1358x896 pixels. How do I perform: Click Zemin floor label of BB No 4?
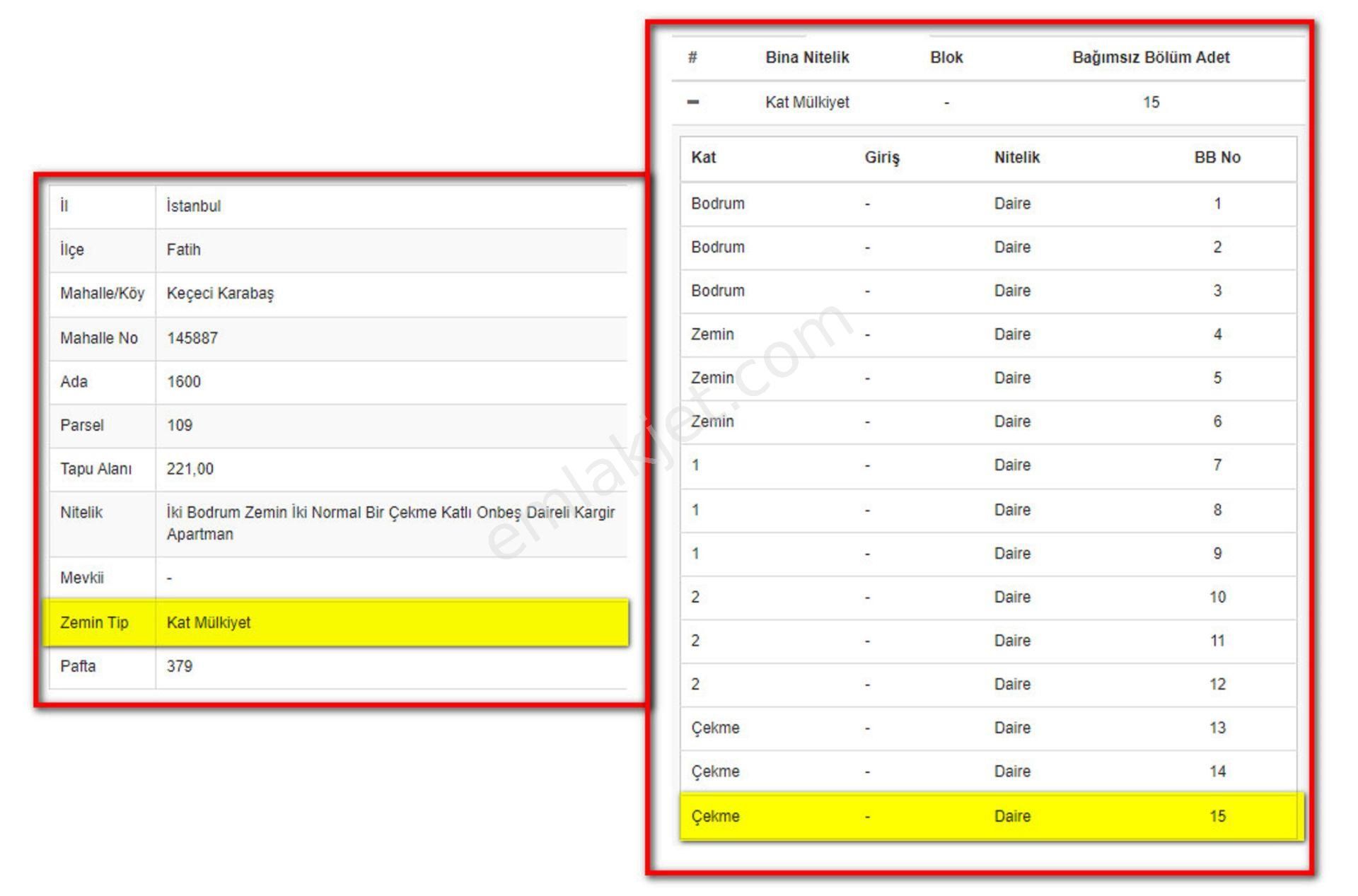(x=712, y=334)
